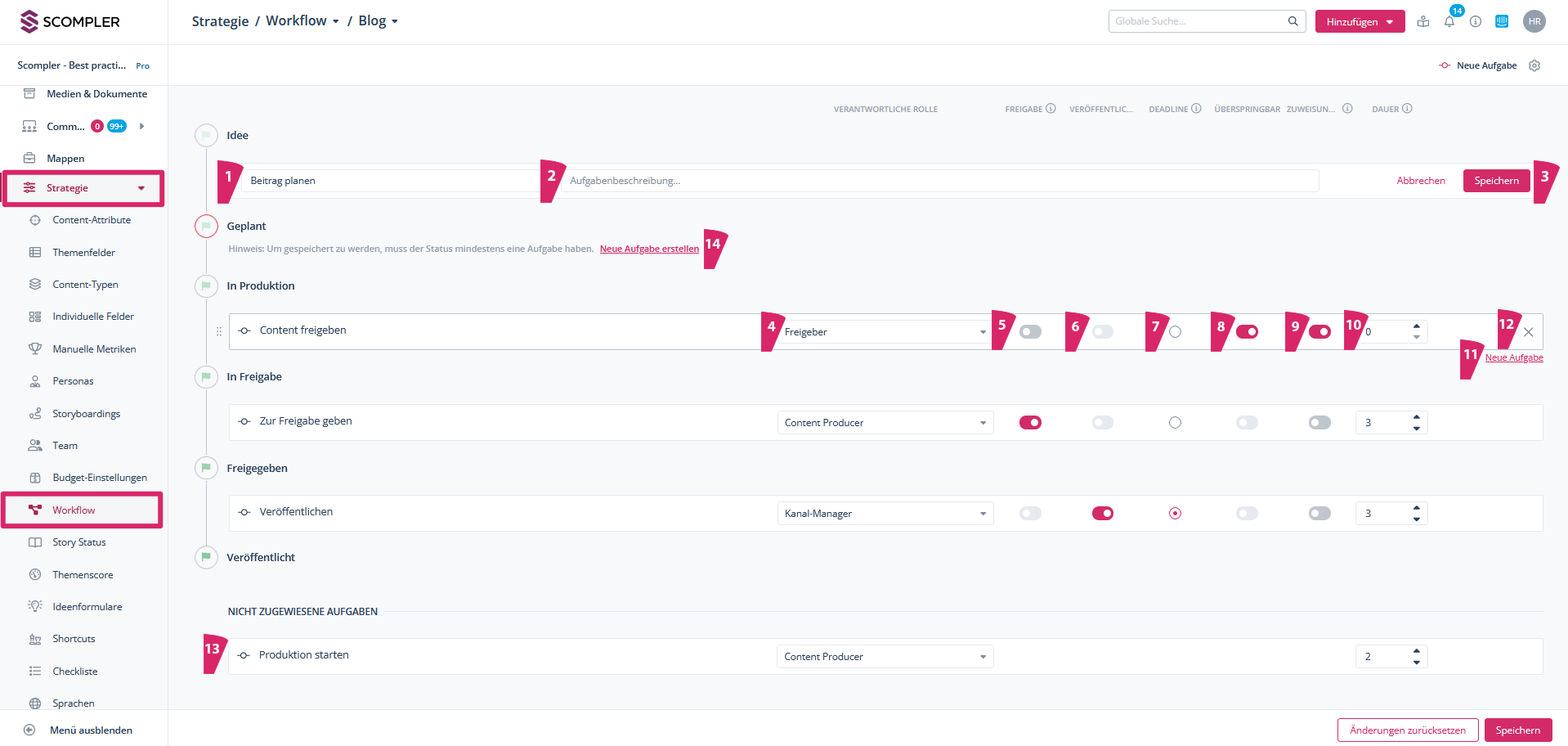Image resolution: width=1568 pixels, height=746 pixels.
Task: Click info icon beside Freigabe column header
Action: pos(1051,109)
